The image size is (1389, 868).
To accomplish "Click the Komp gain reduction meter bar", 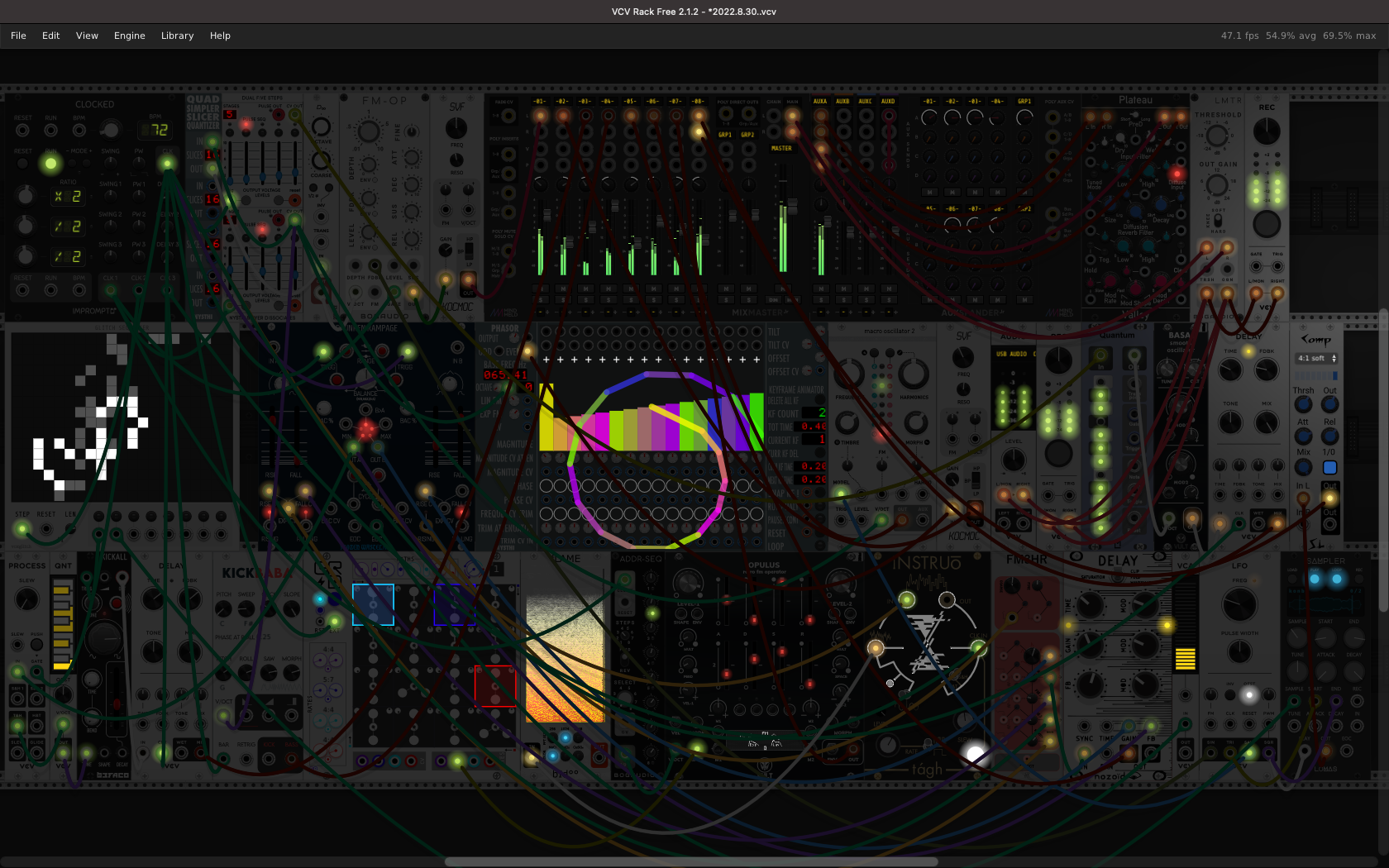I will [1317, 376].
